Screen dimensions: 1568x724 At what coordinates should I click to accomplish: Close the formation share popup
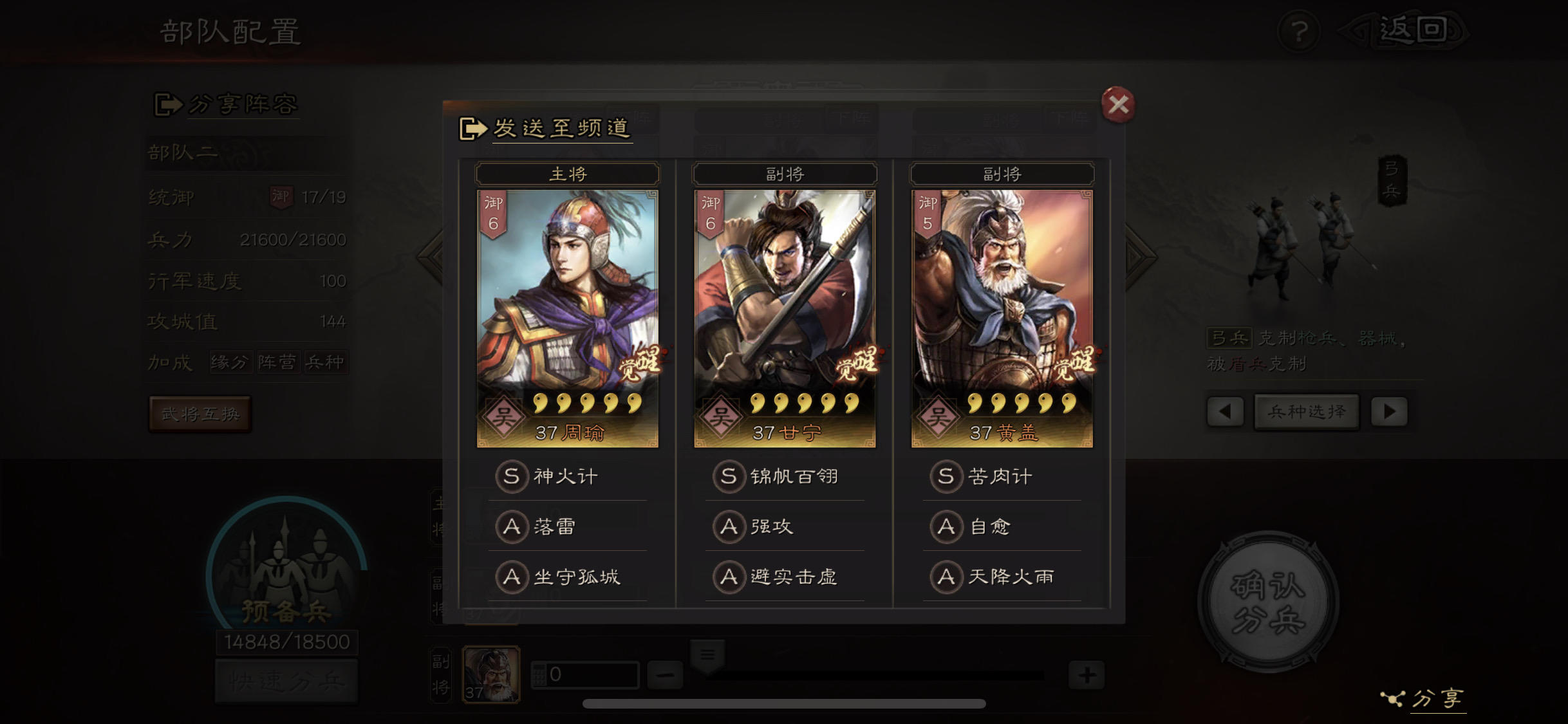tap(1119, 104)
